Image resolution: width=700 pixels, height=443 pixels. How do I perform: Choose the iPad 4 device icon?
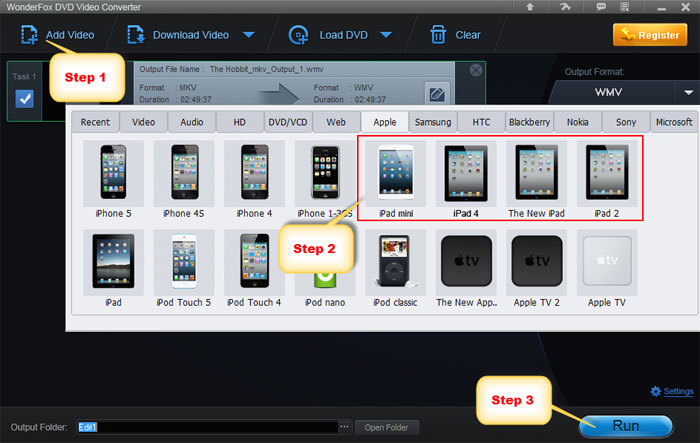(466, 173)
